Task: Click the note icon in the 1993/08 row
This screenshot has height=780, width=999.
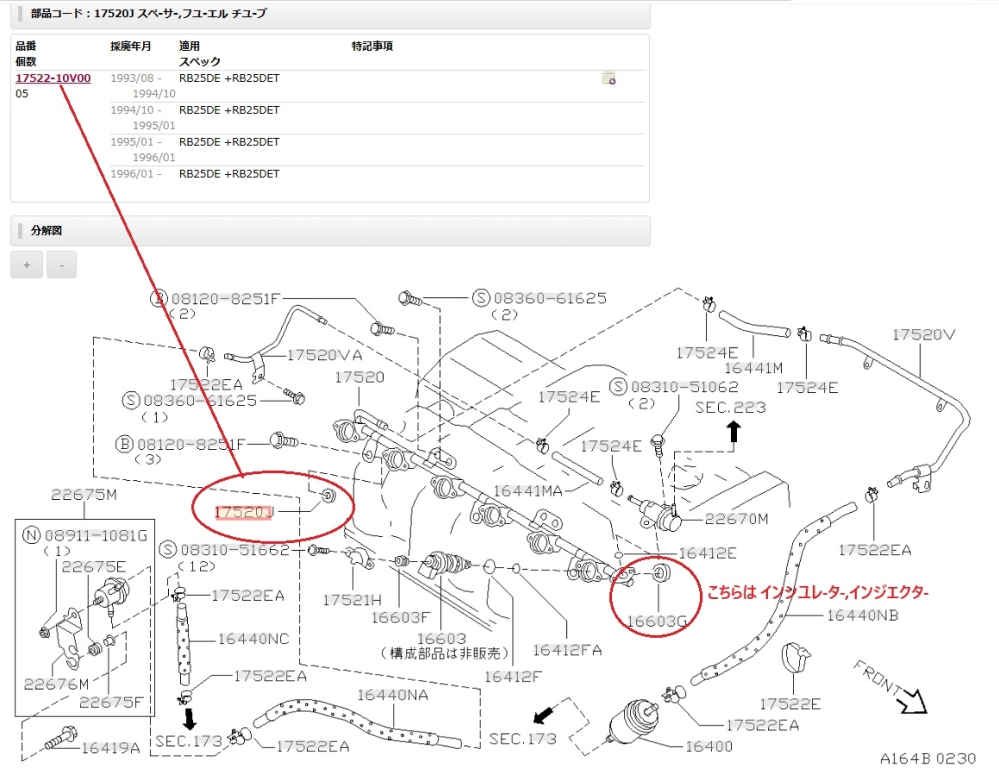Action: tap(608, 78)
